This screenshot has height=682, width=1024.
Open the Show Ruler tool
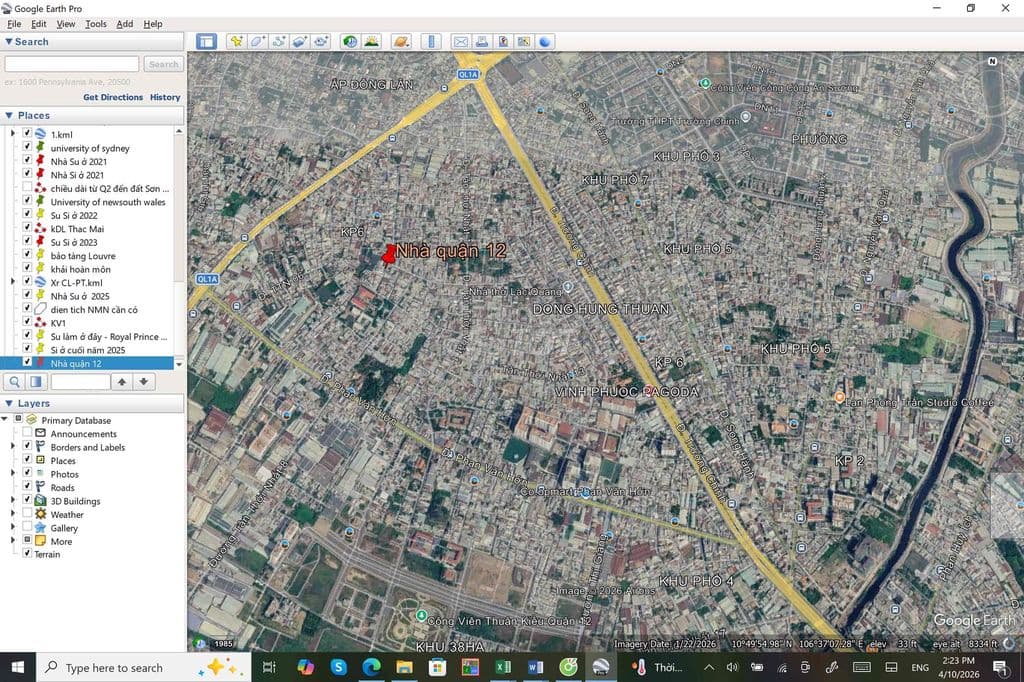432,42
